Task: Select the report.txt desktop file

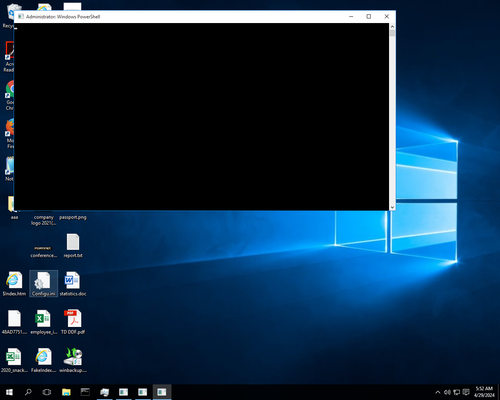Action: pyautogui.click(x=73, y=246)
